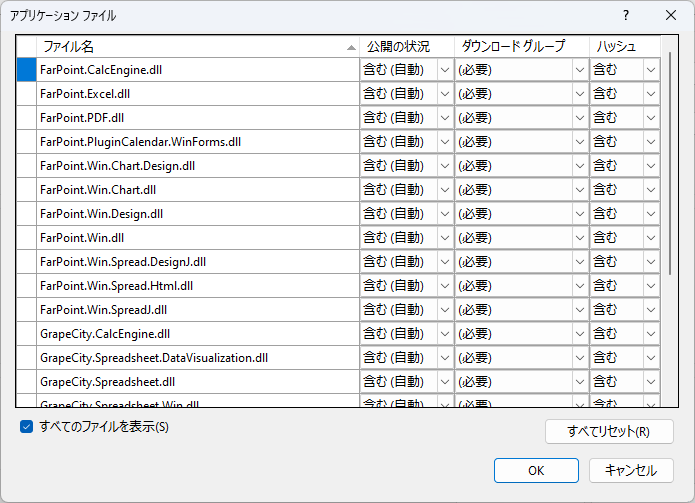This screenshot has height=503, width=695.
Task: Click sort arrow in ファイル名 column header
Action: point(351,47)
